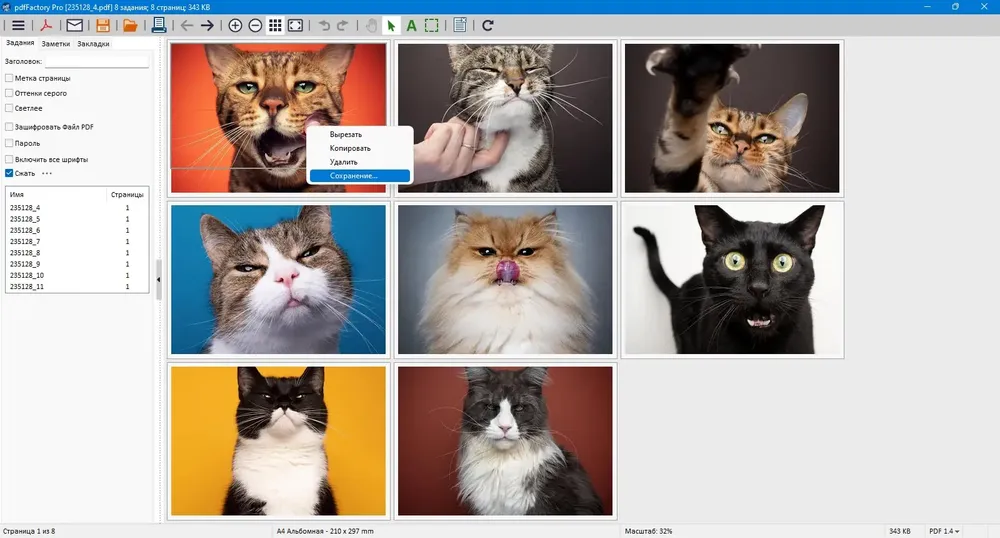Print using the blue printer icon
The image size is (1000, 538).
159,25
